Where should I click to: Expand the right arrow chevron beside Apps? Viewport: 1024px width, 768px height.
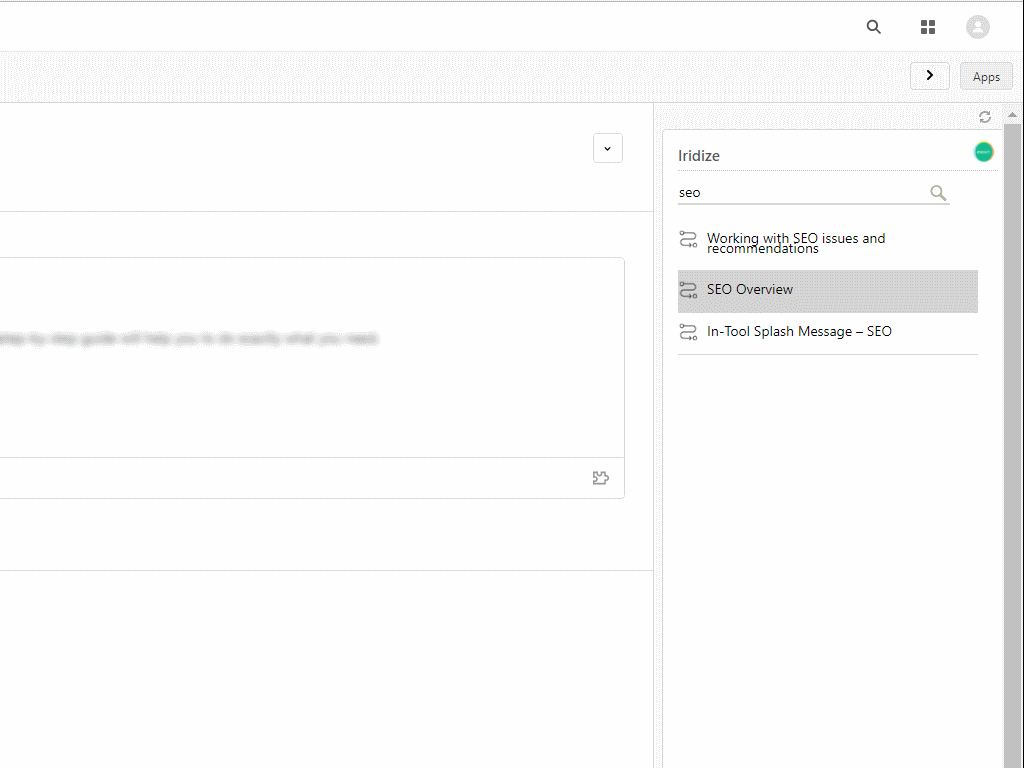(x=930, y=76)
